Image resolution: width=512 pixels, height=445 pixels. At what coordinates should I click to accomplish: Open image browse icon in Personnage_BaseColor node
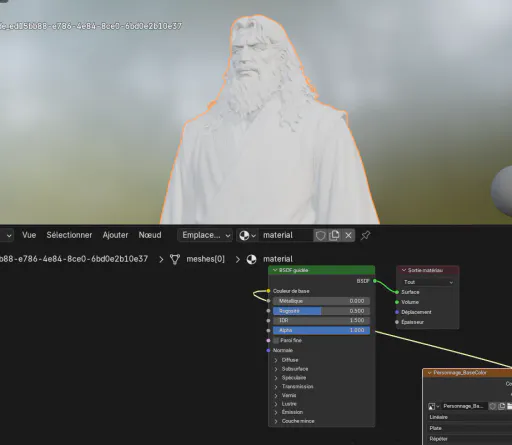click(x=434, y=406)
